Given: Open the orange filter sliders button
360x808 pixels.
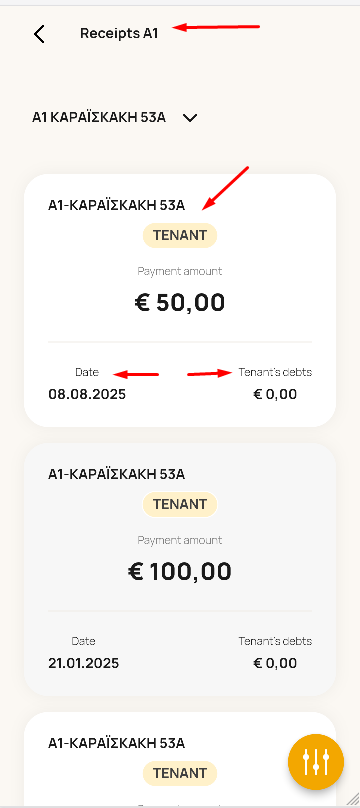Looking at the screenshot, I should (316, 762).
